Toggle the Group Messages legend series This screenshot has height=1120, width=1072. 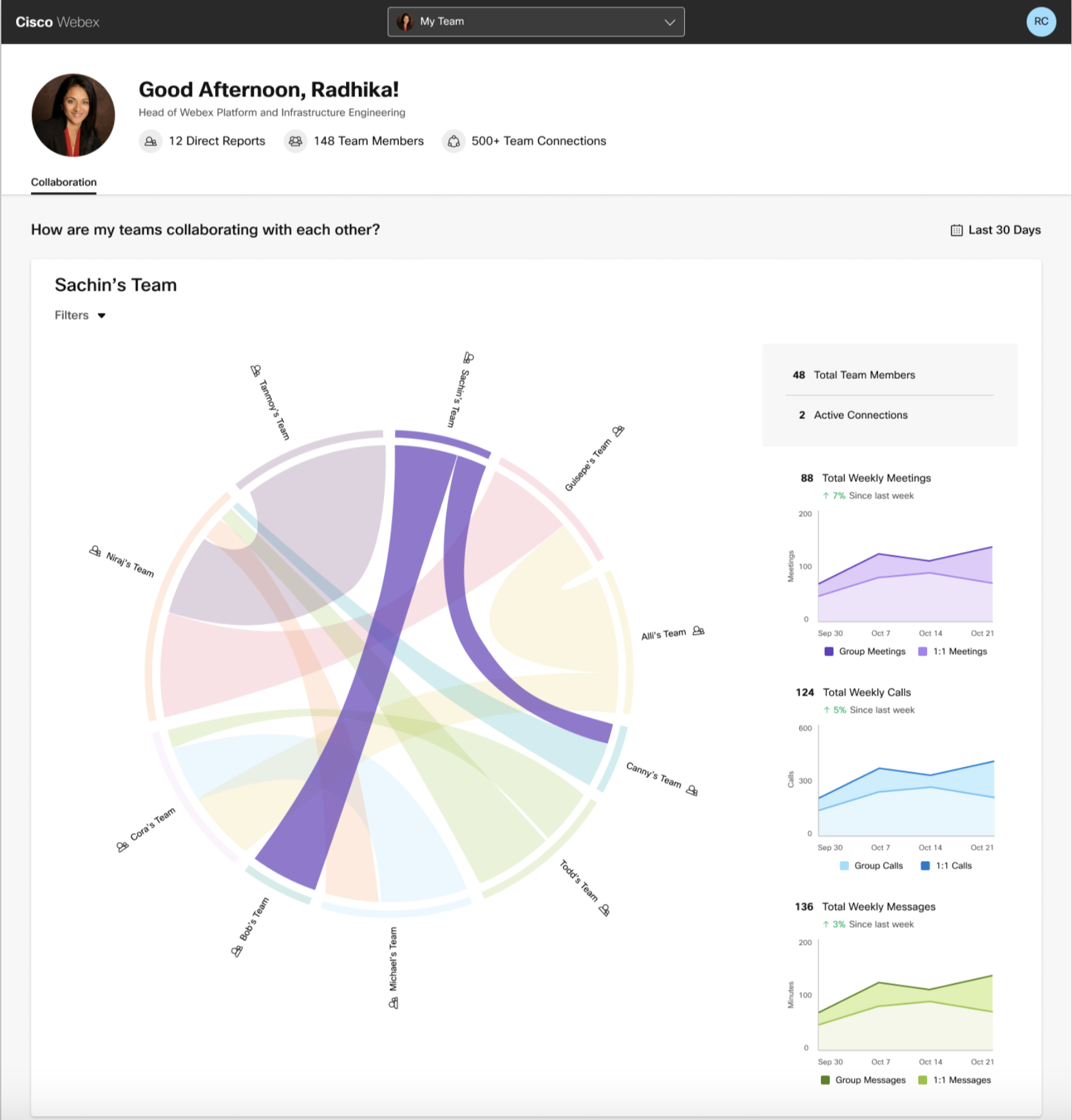click(x=863, y=1080)
